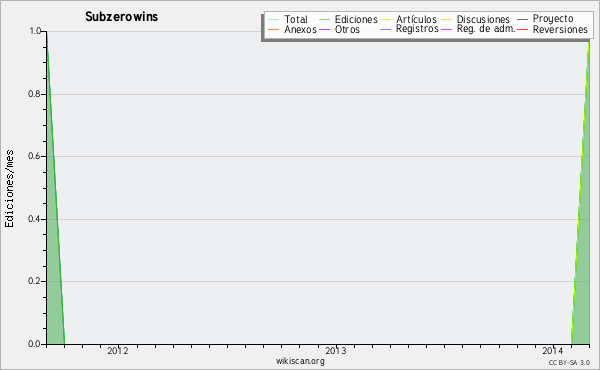Click the 2014 x-axis label
The width and height of the screenshot is (600, 370).
point(553,351)
